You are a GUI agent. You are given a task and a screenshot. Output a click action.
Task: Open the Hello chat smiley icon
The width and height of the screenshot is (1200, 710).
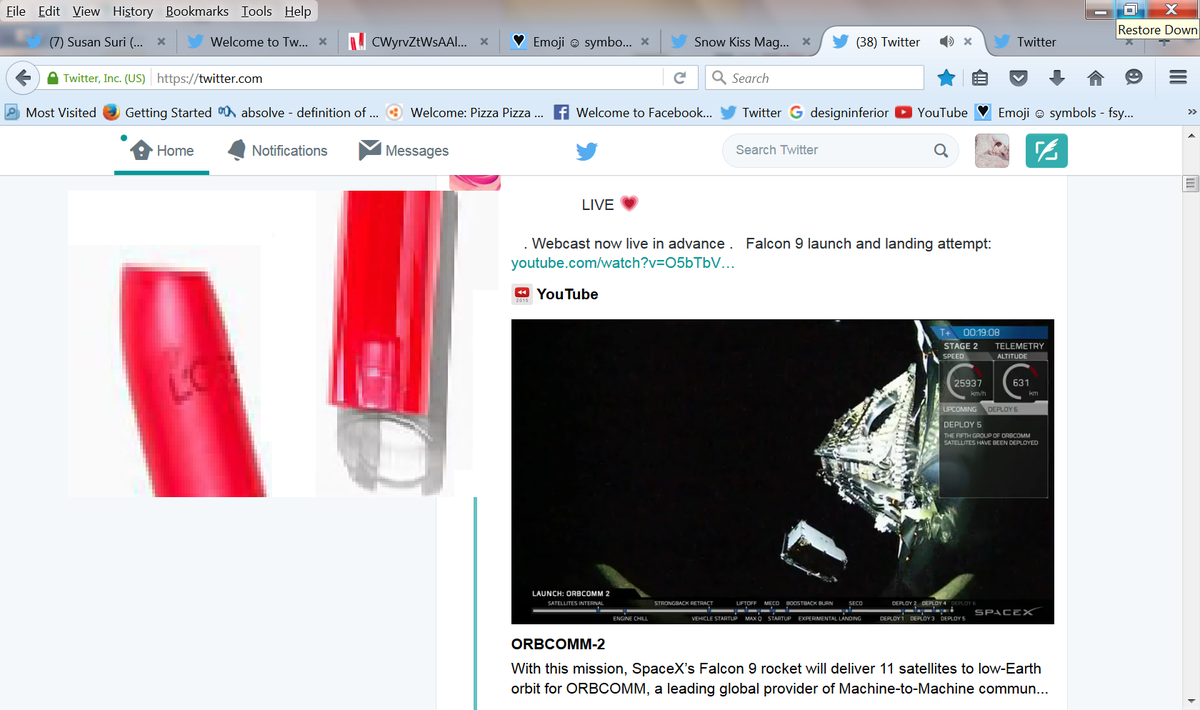1134,78
